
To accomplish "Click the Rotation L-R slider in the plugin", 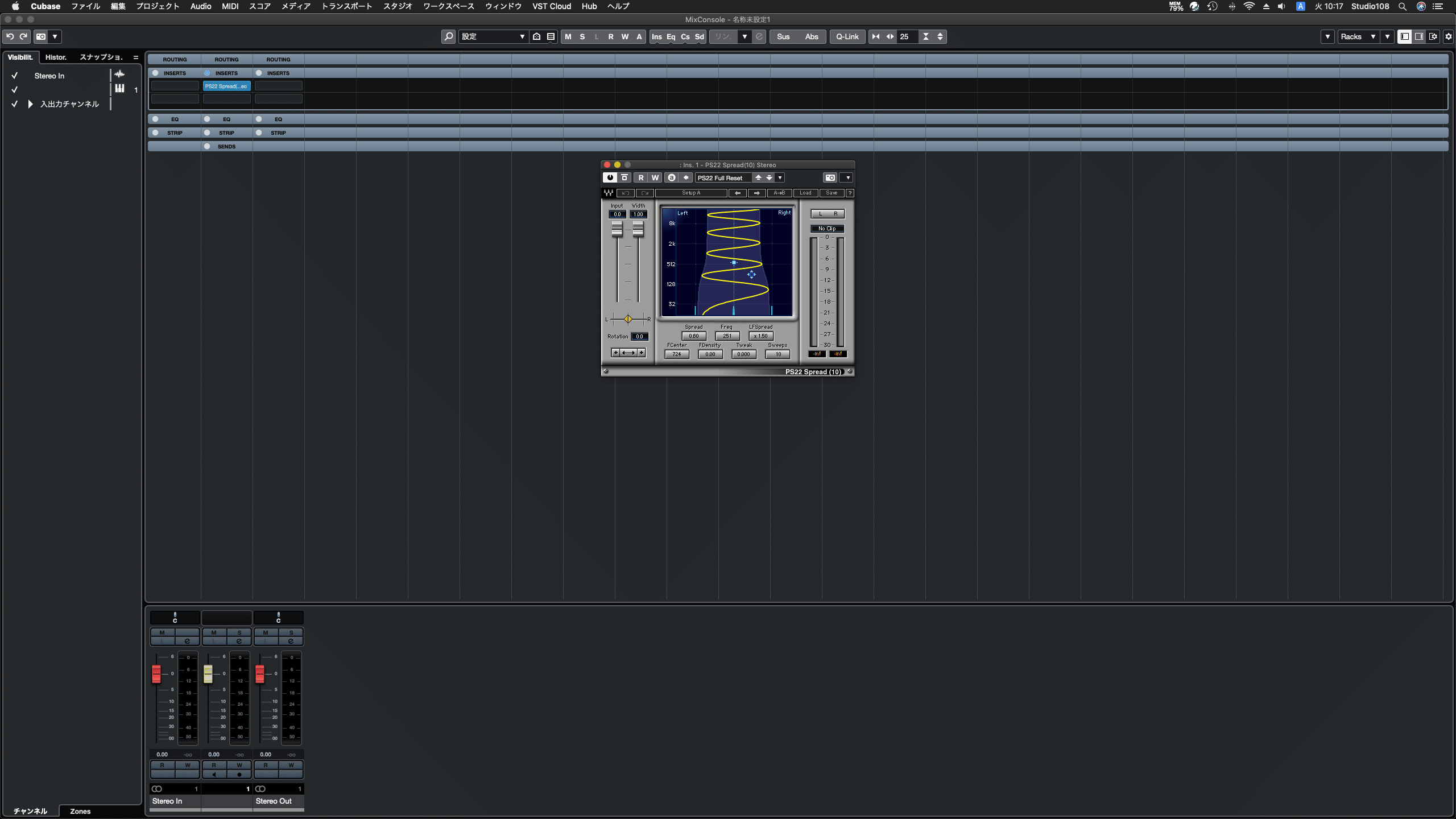I will click(628, 319).
